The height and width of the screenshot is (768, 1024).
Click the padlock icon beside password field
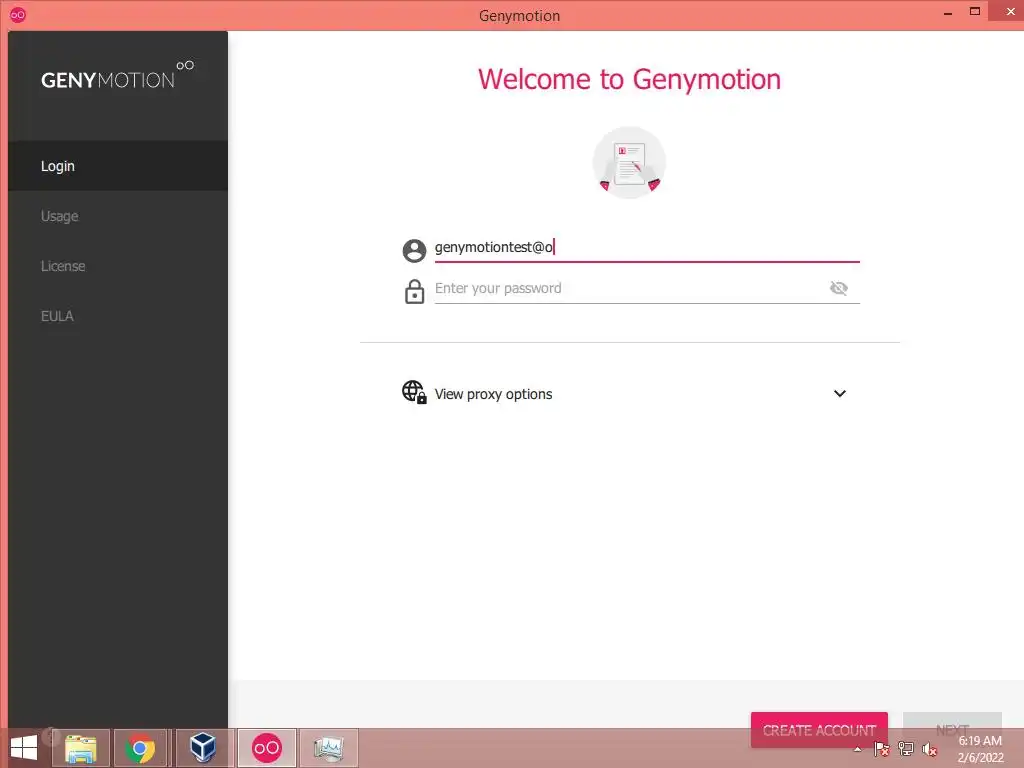click(414, 291)
